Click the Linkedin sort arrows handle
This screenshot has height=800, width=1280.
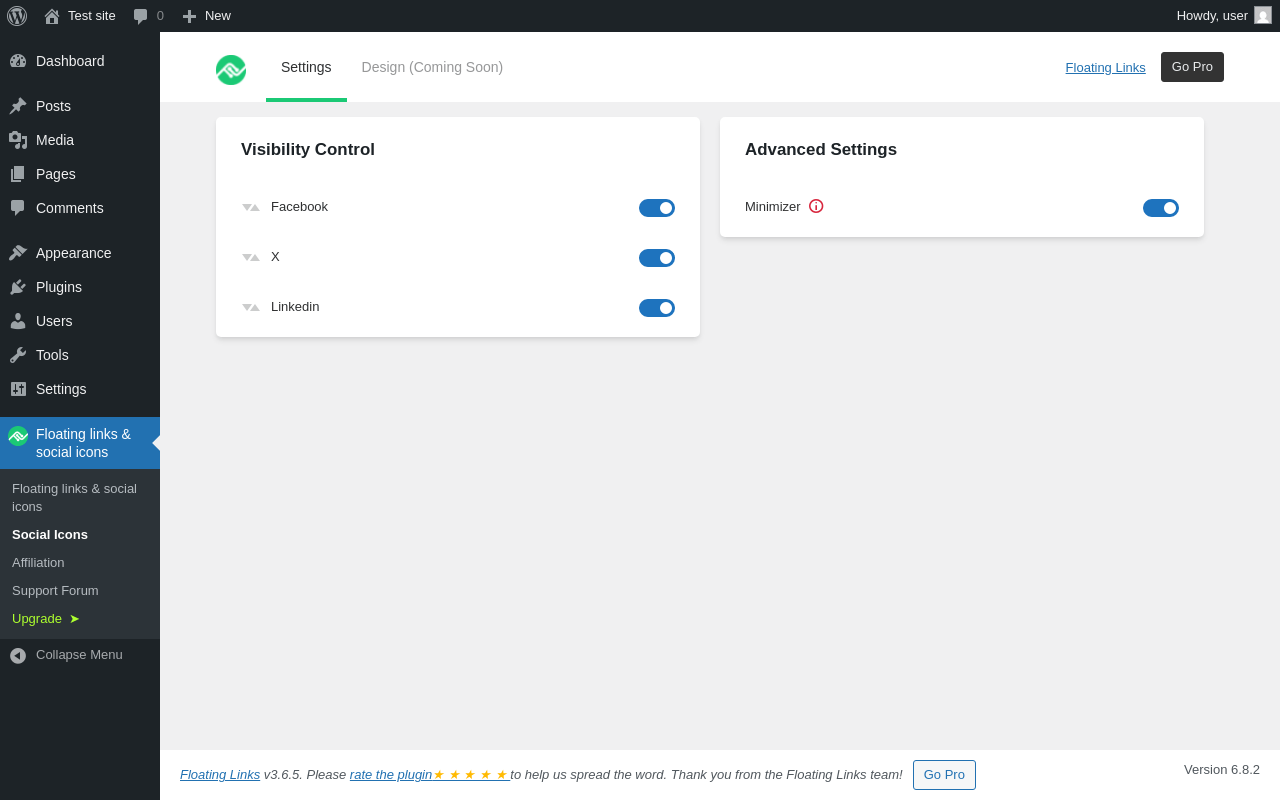coord(251,307)
